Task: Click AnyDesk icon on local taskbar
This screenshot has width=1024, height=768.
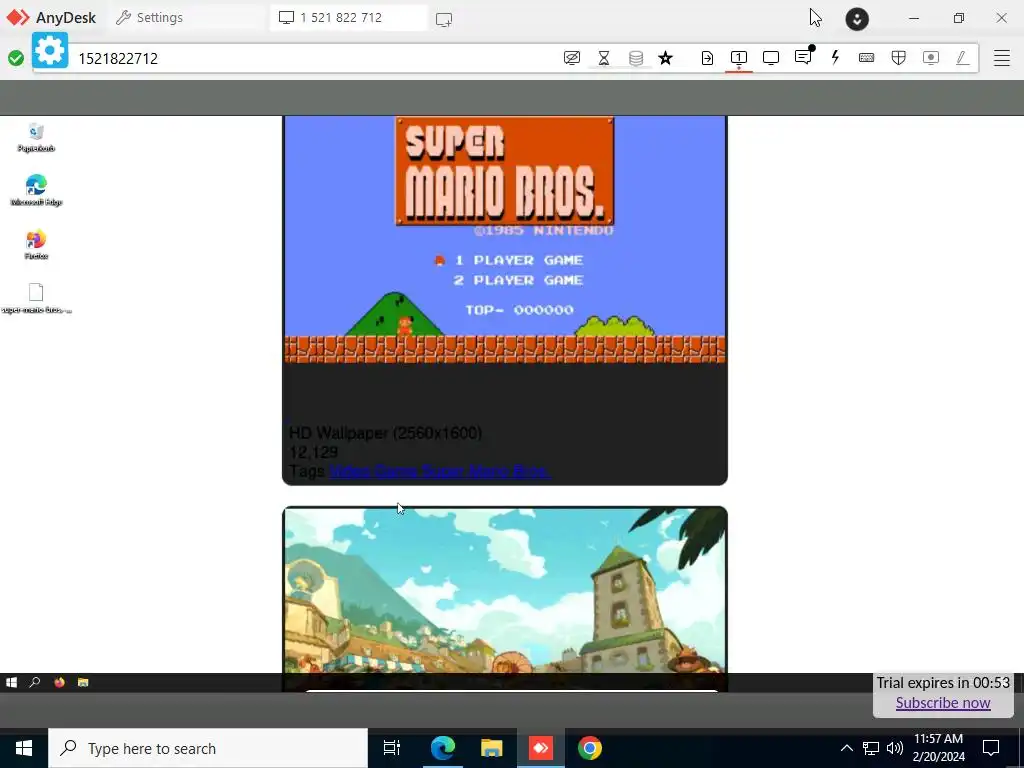Action: point(541,748)
